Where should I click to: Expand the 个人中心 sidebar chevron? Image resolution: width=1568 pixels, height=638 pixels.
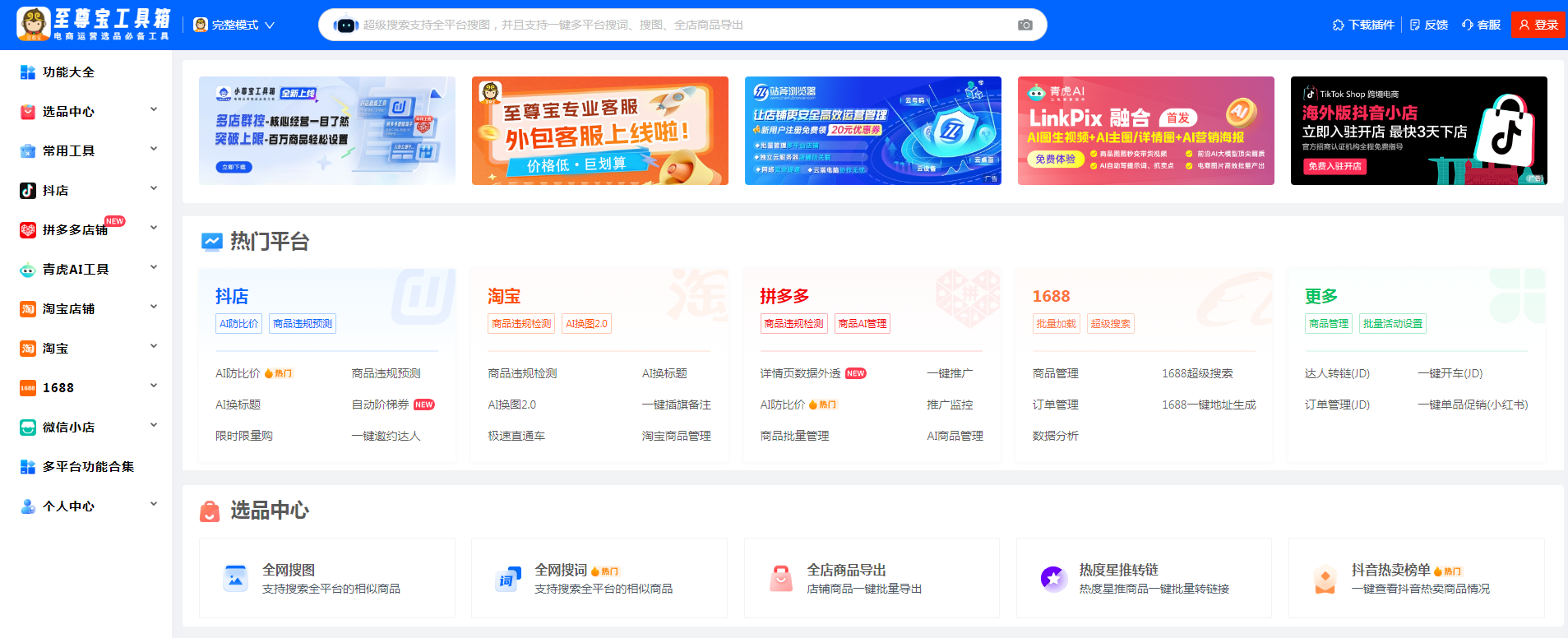(153, 505)
